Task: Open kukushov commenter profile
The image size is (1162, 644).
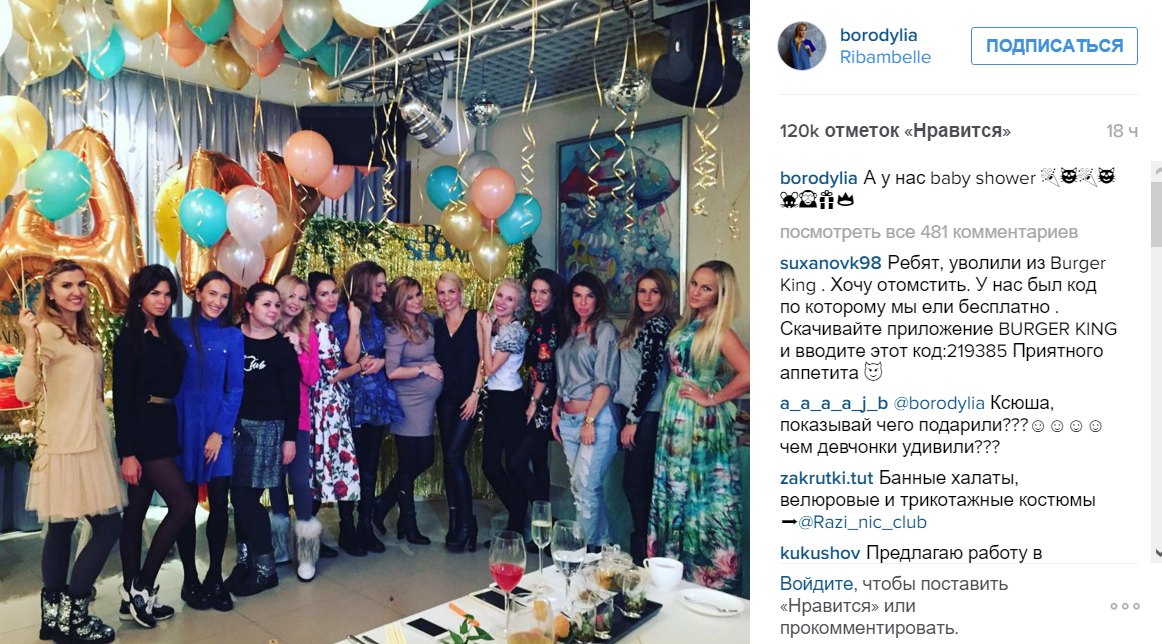Action: click(820, 553)
